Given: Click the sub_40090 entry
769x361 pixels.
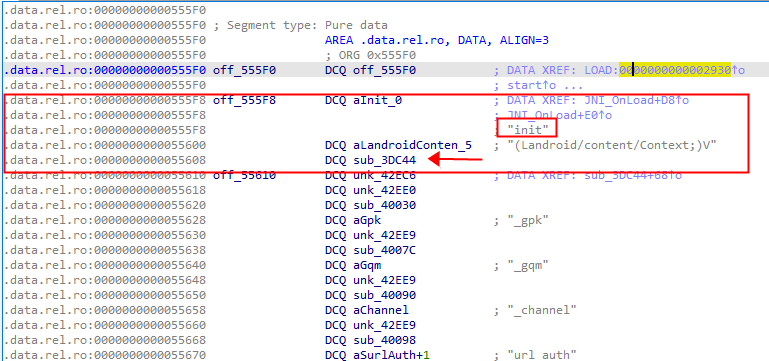Looking at the screenshot, I should (384, 295).
